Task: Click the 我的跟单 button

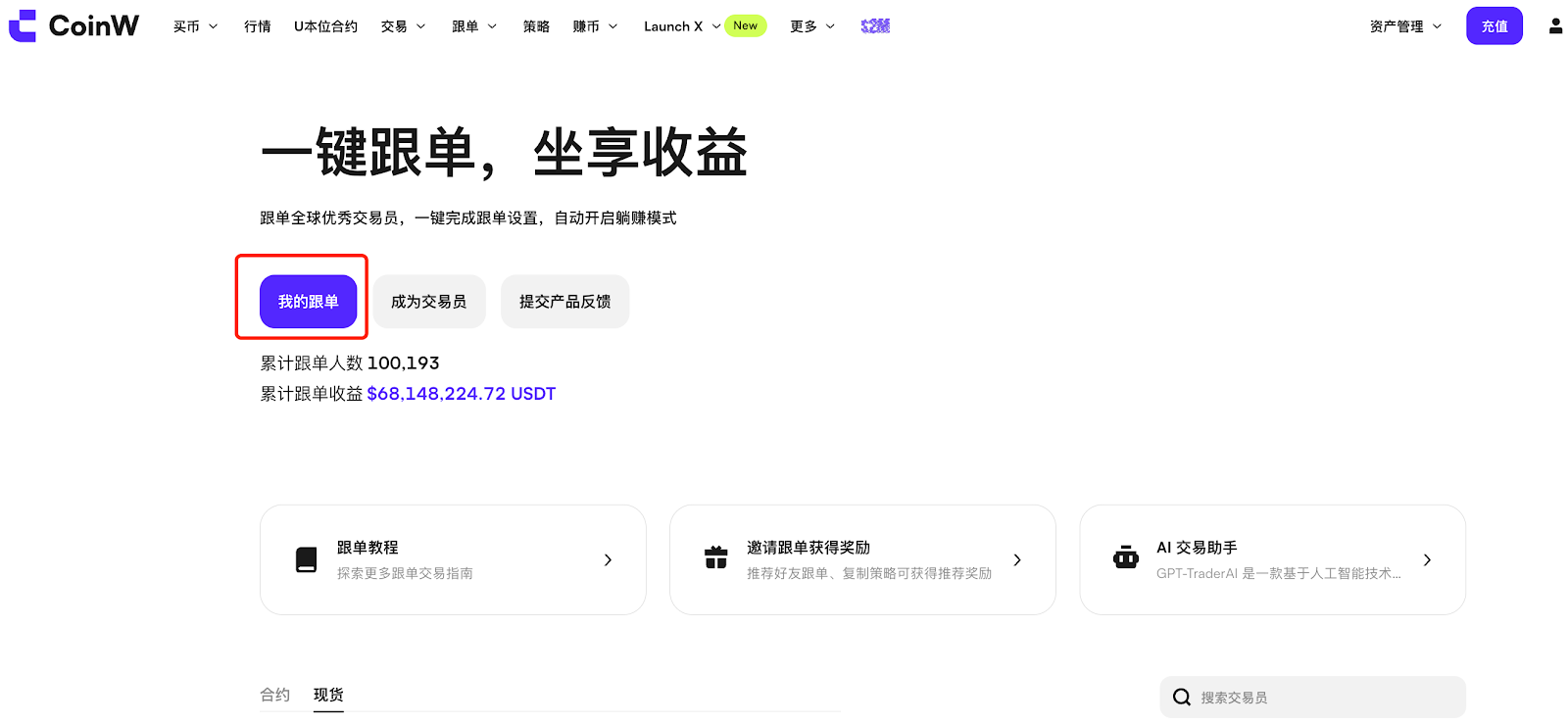Action: click(308, 302)
